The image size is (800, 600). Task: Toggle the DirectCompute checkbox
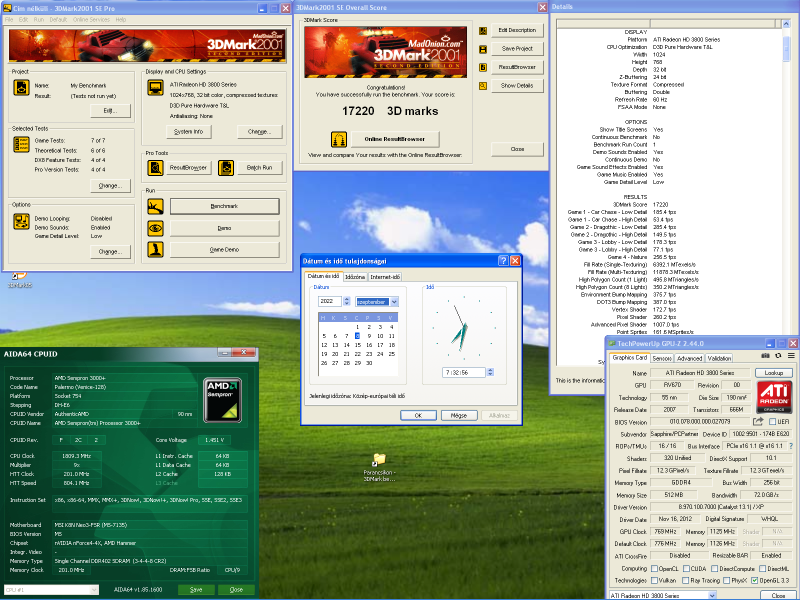pos(715,568)
